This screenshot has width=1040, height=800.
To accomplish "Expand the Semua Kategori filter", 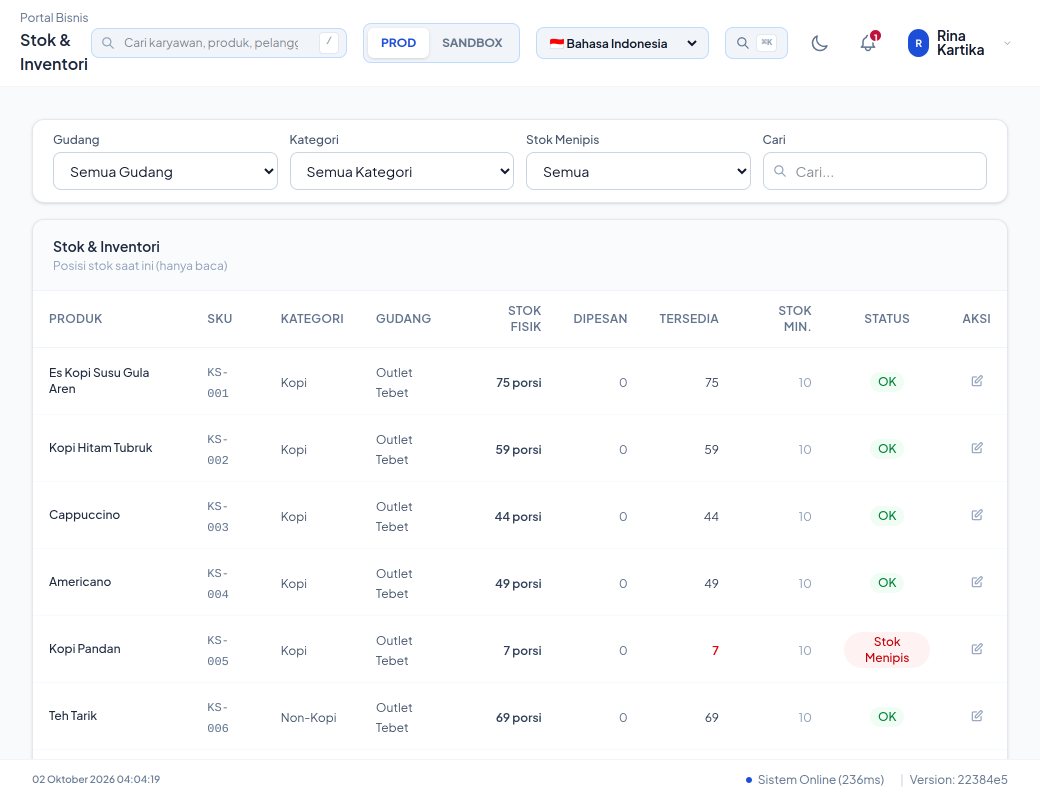I will coord(401,171).
